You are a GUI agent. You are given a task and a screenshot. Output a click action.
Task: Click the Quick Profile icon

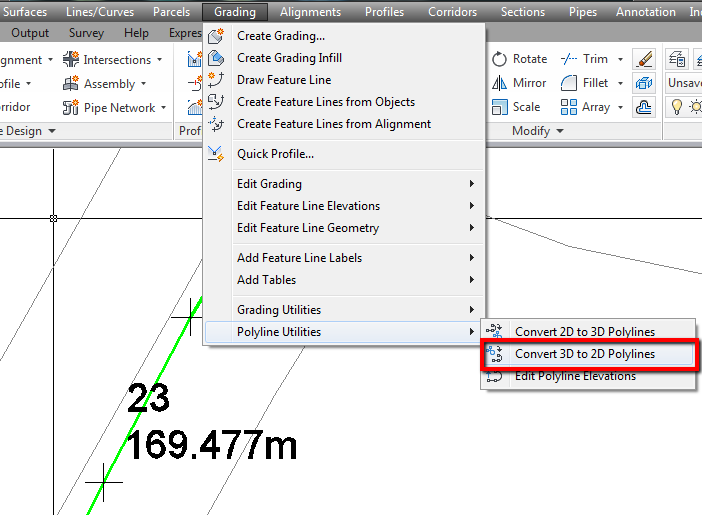(x=216, y=154)
